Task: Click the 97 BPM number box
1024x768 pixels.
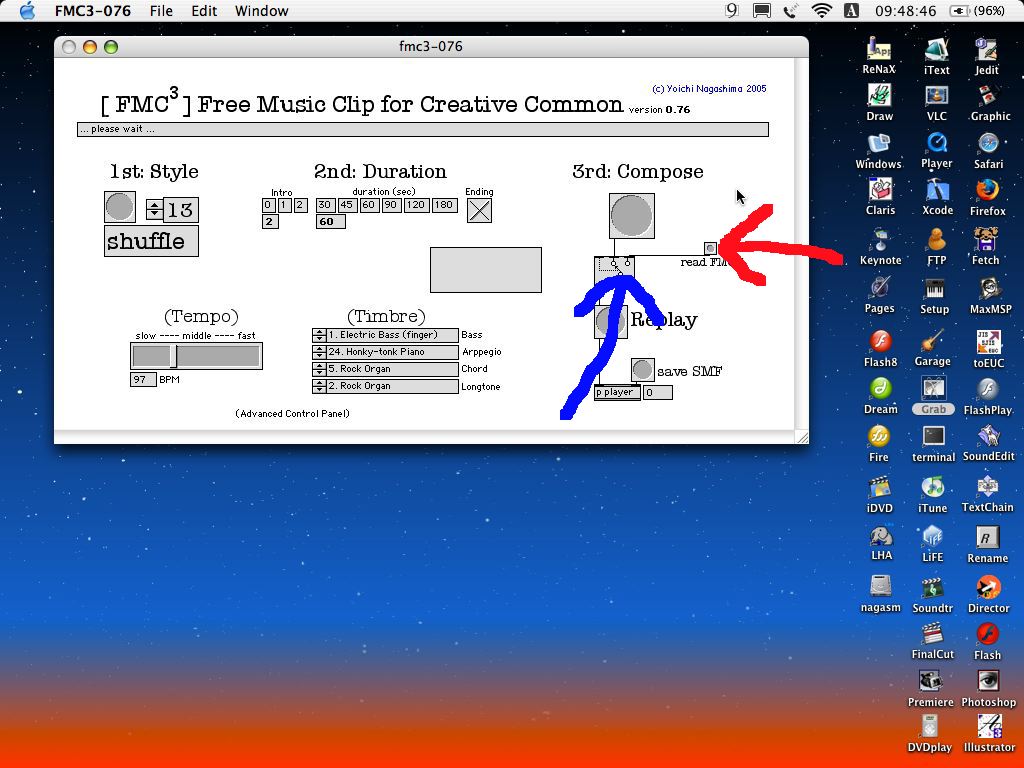Action: pyautogui.click(x=143, y=379)
